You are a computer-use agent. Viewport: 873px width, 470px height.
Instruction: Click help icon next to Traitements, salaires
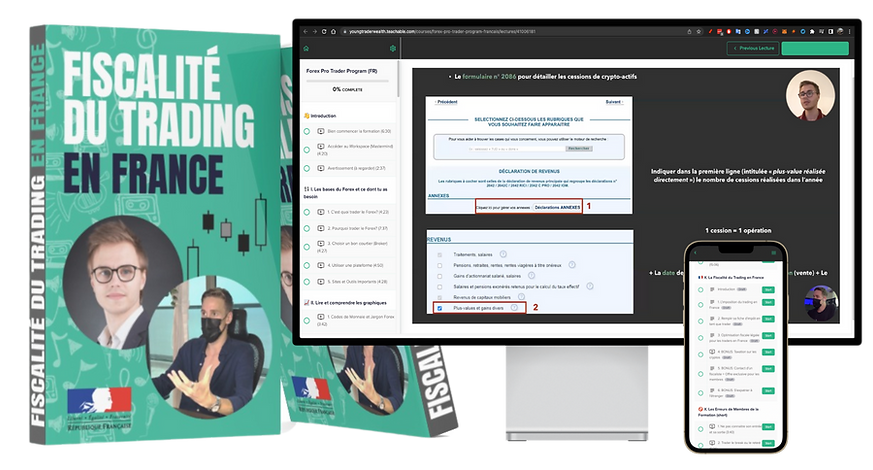click(504, 254)
